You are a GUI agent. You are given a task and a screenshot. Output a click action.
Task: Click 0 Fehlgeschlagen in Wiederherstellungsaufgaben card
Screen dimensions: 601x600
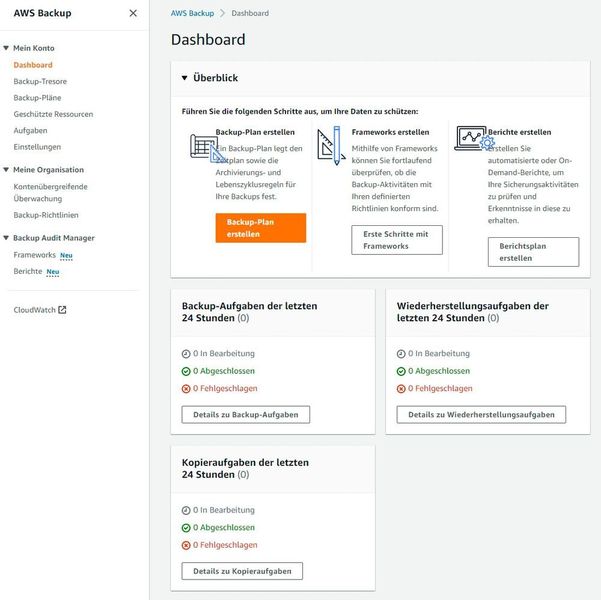tap(440, 389)
